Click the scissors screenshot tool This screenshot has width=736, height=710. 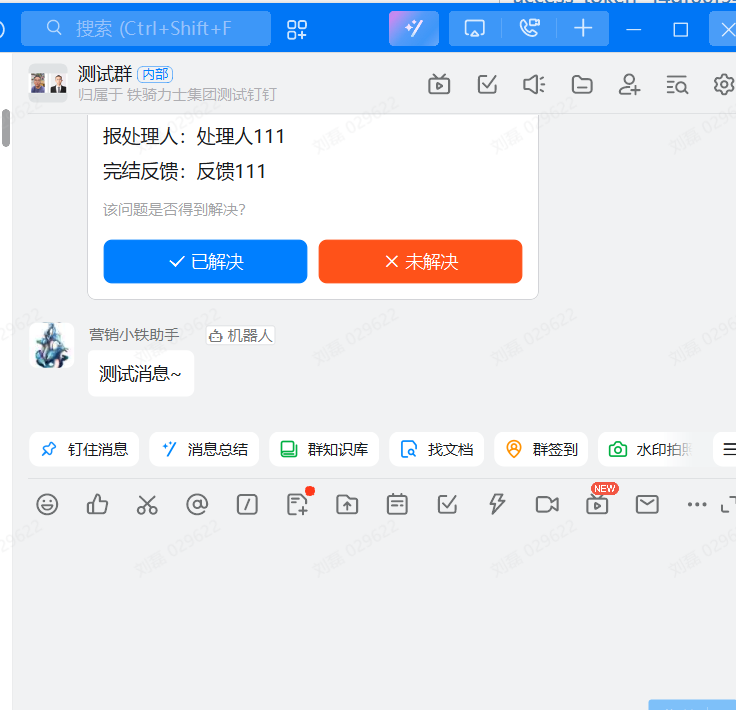[x=147, y=505]
